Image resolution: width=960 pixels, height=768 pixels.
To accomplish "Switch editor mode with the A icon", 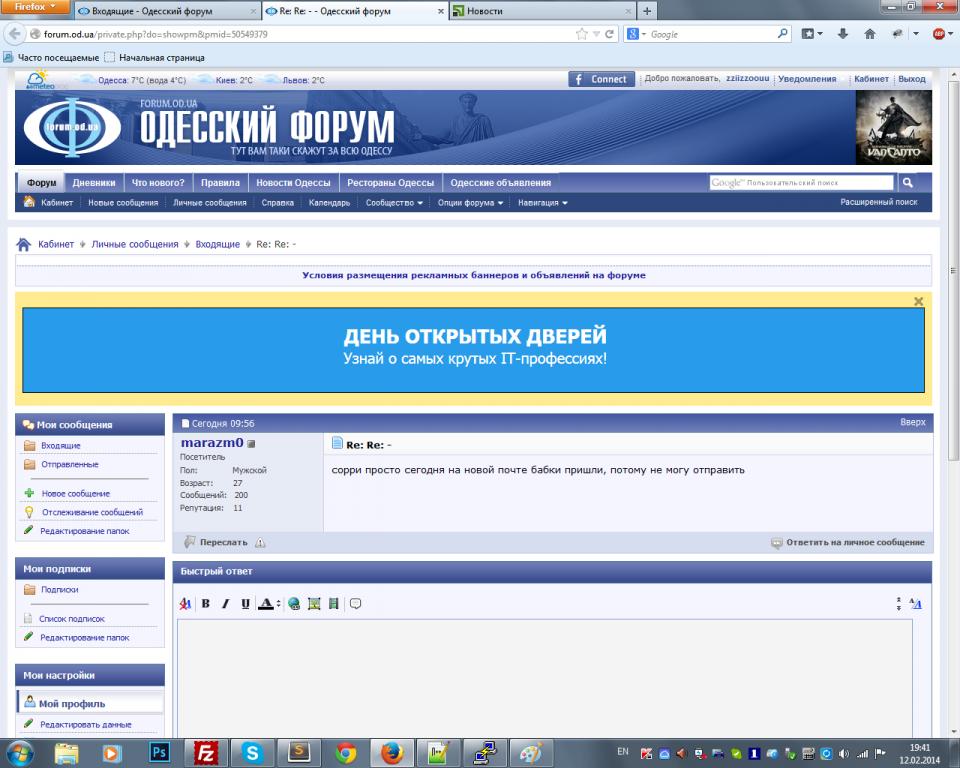I will pyautogui.click(x=916, y=604).
